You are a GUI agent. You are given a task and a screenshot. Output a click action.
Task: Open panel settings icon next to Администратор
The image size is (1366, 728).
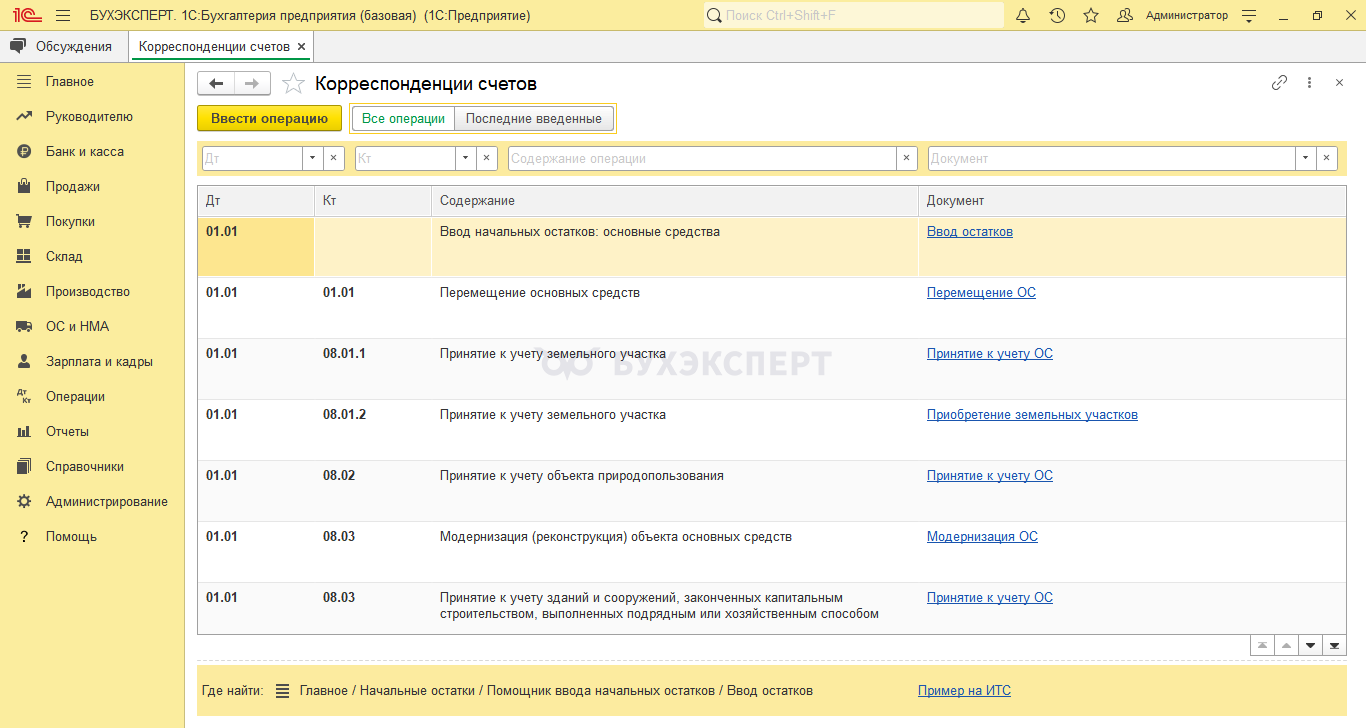[x=1248, y=15]
